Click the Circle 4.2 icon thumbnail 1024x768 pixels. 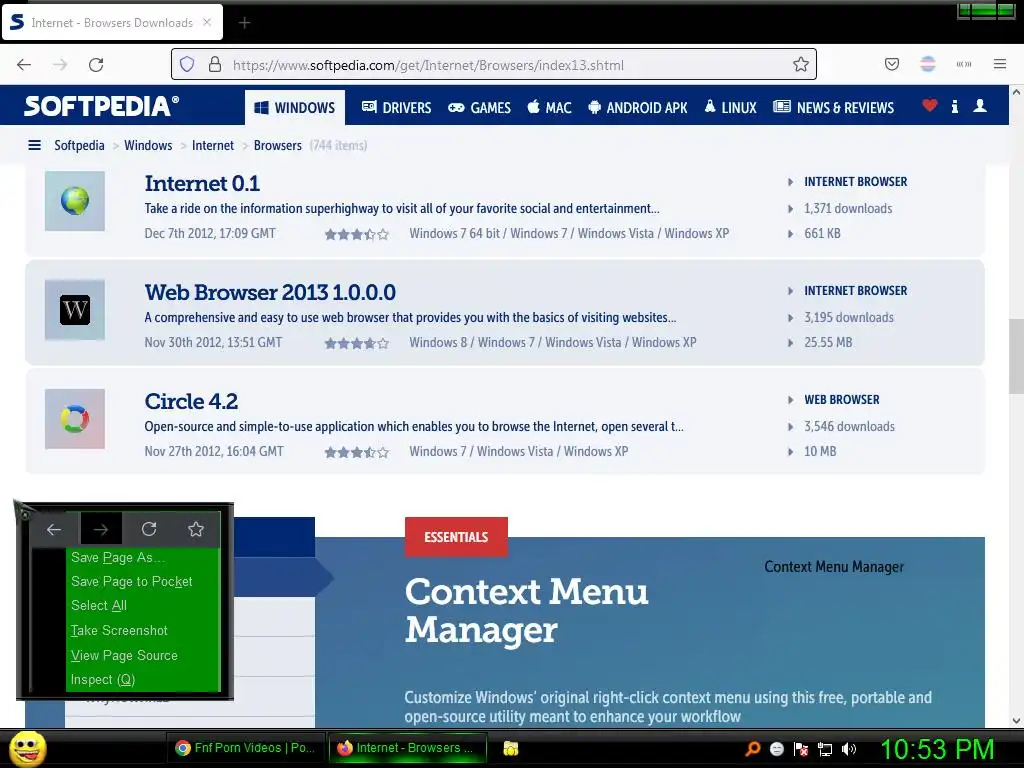[x=74, y=419]
